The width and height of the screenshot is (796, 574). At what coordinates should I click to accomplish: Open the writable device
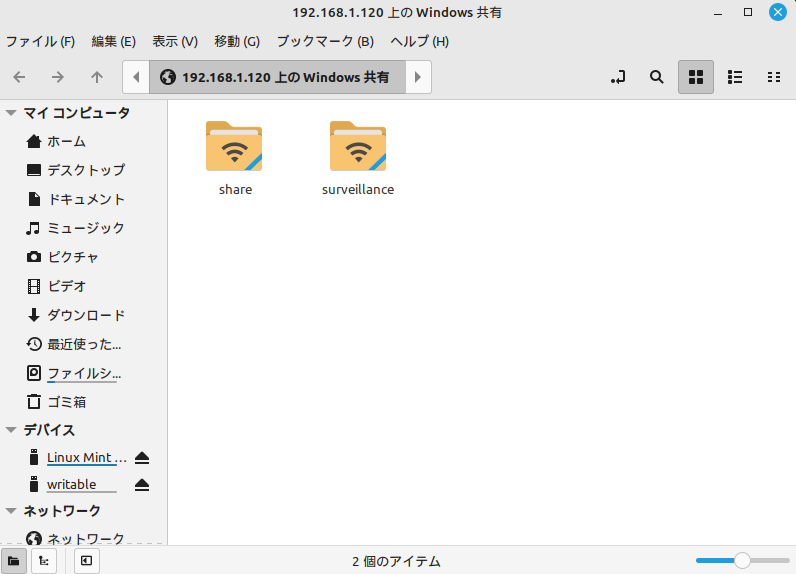point(71,485)
